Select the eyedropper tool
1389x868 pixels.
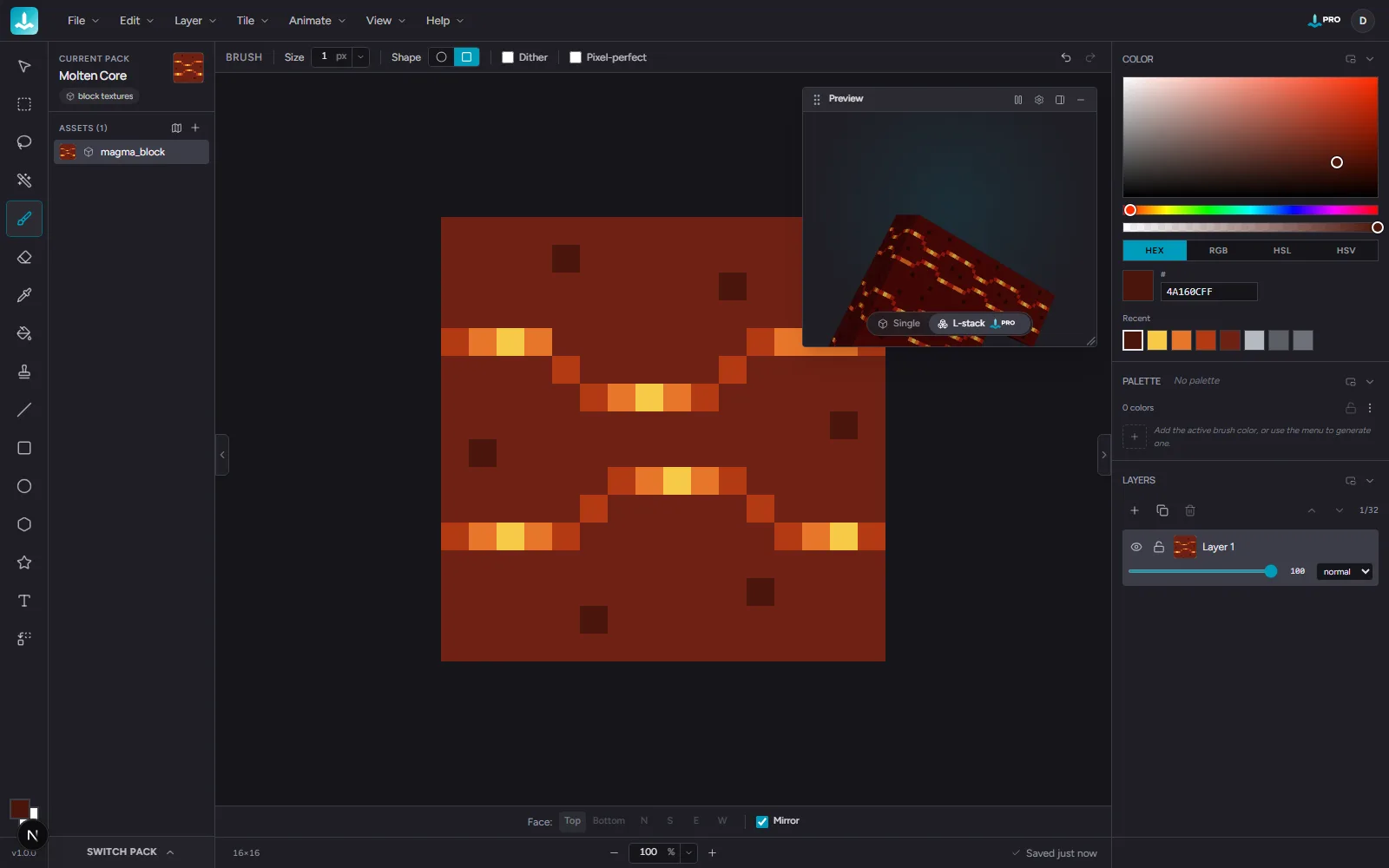click(24, 295)
